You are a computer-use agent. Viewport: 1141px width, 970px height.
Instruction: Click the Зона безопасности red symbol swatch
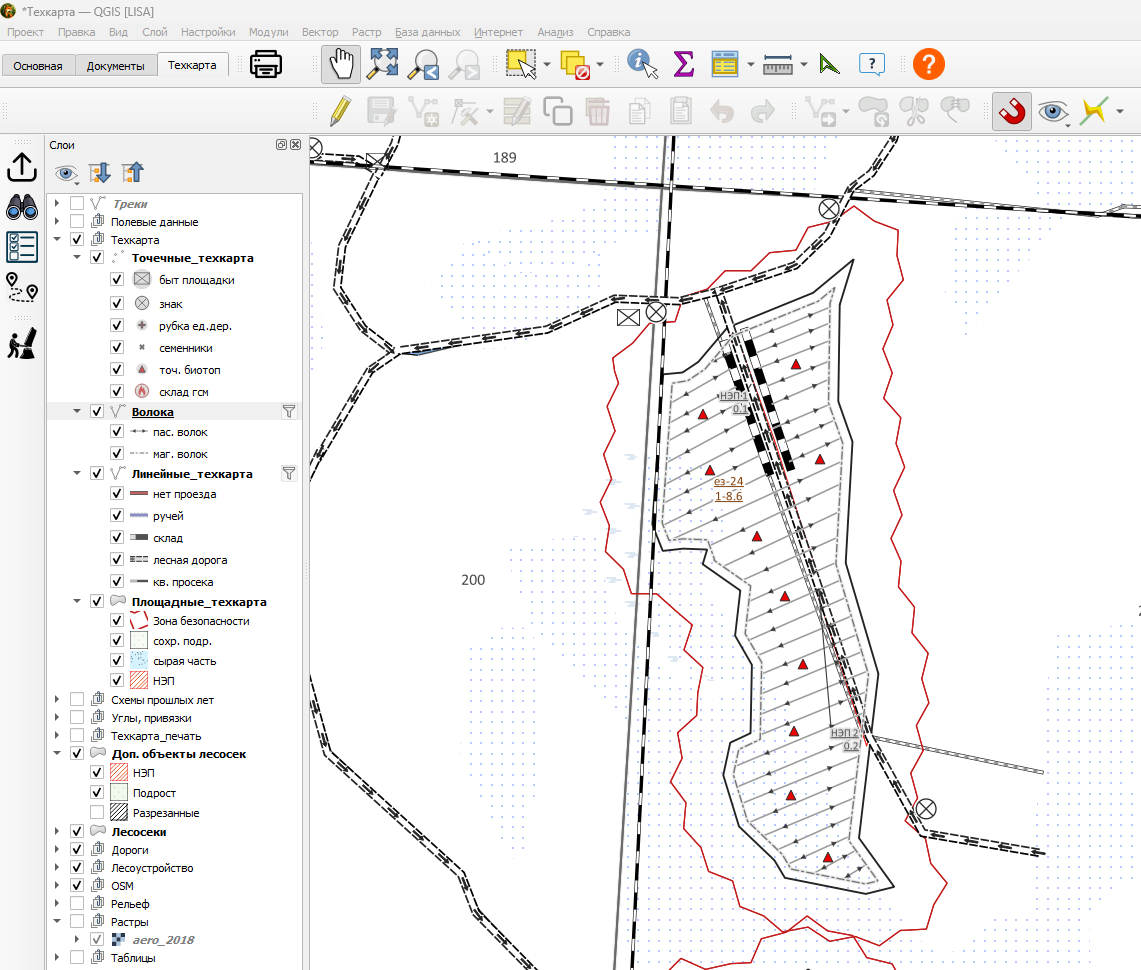click(138, 621)
